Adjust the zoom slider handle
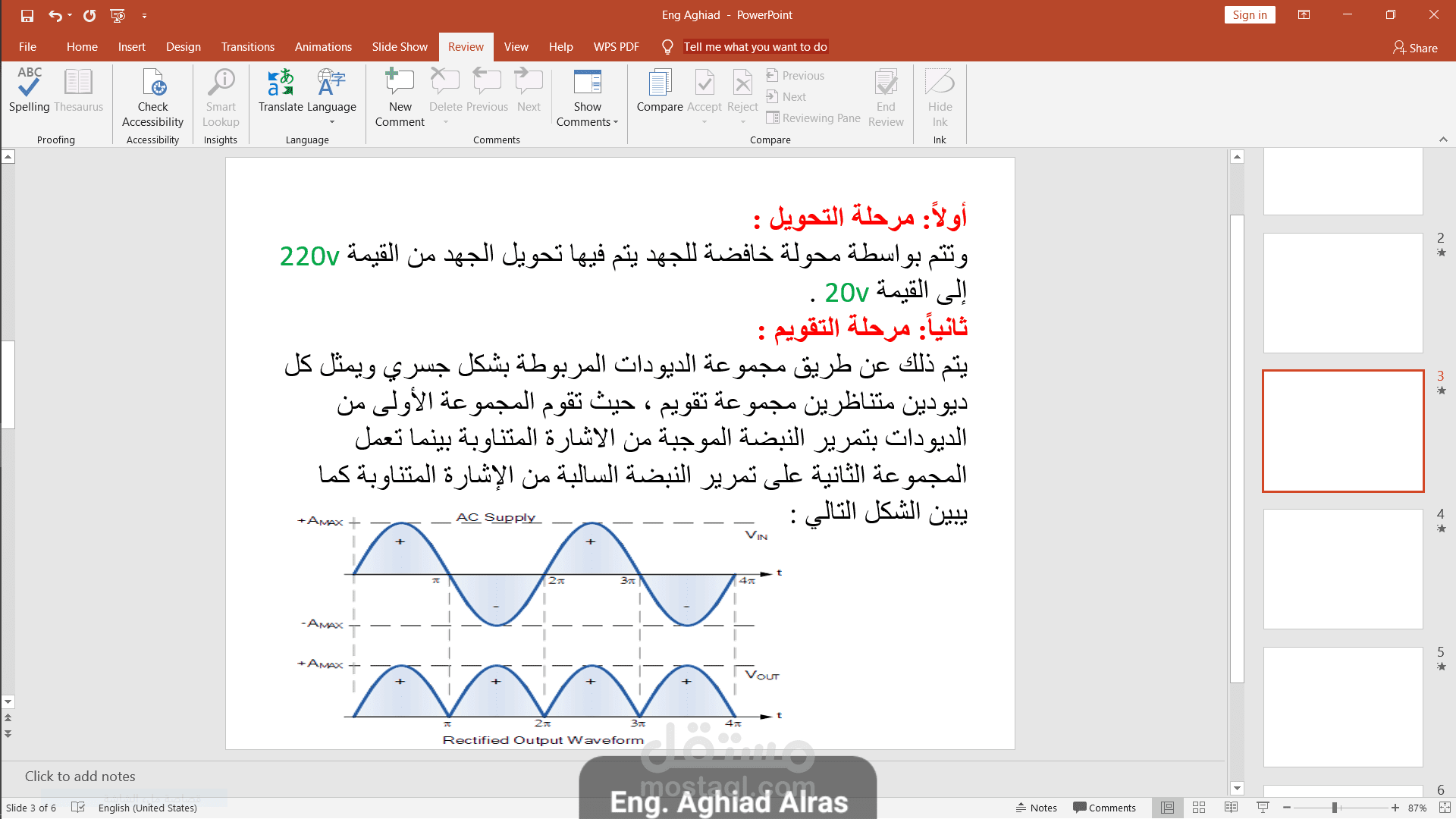1456x819 pixels. 1335,808
